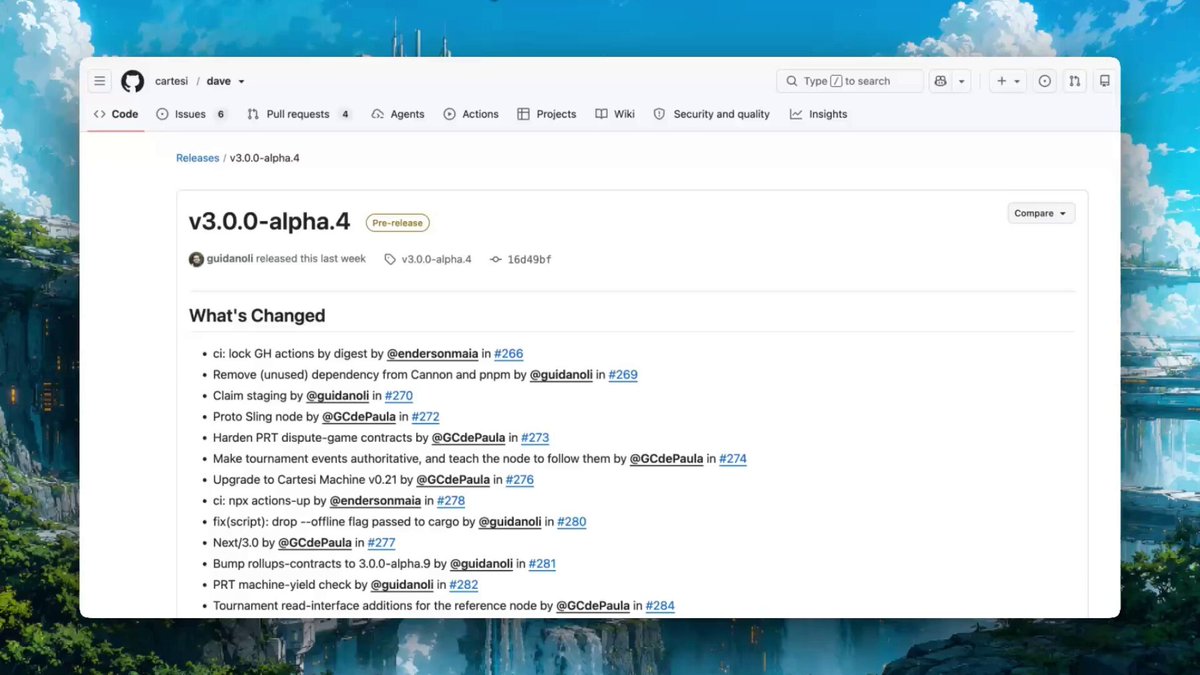Expand the dave repository dropdown caret
The image size is (1200, 675).
pyautogui.click(x=241, y=82)
